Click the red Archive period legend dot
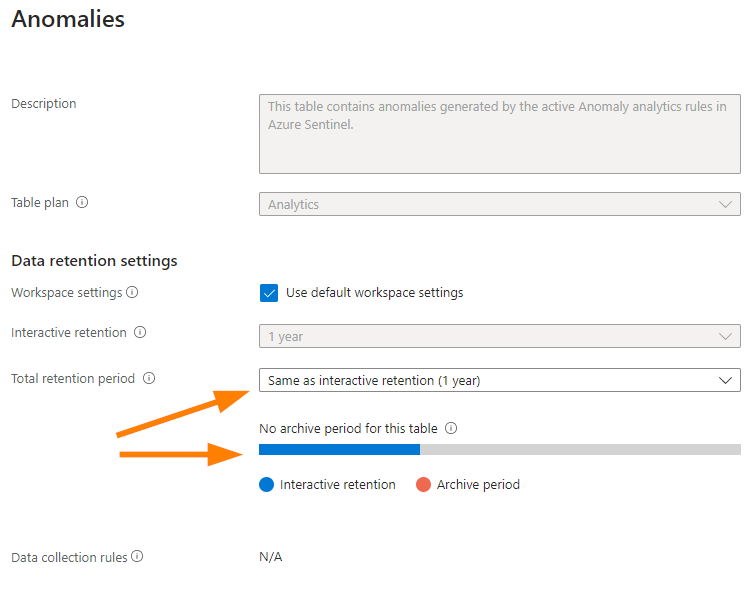 tap(423, 484)
